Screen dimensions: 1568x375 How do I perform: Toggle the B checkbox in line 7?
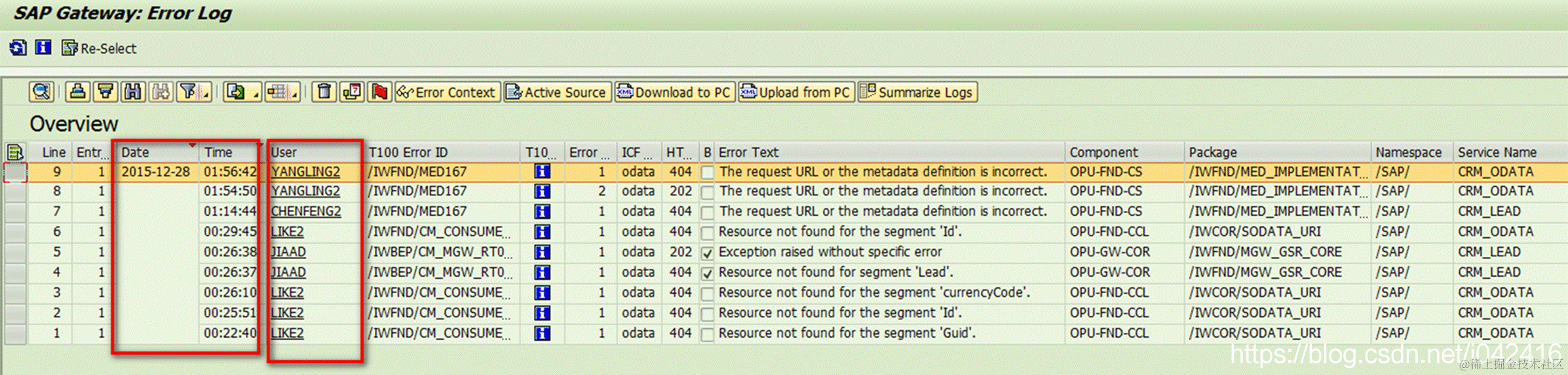[707, 213]
